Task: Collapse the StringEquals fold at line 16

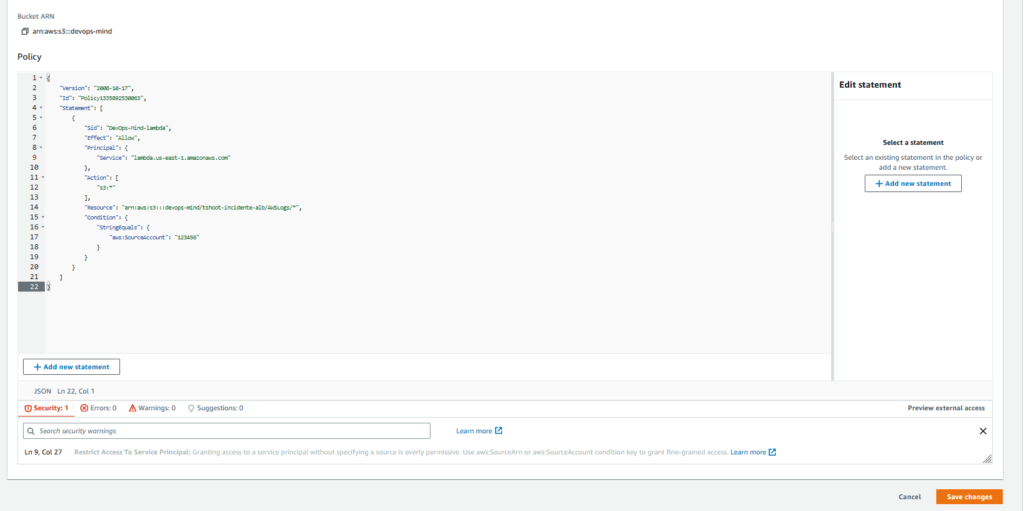Action: (42, 227)
